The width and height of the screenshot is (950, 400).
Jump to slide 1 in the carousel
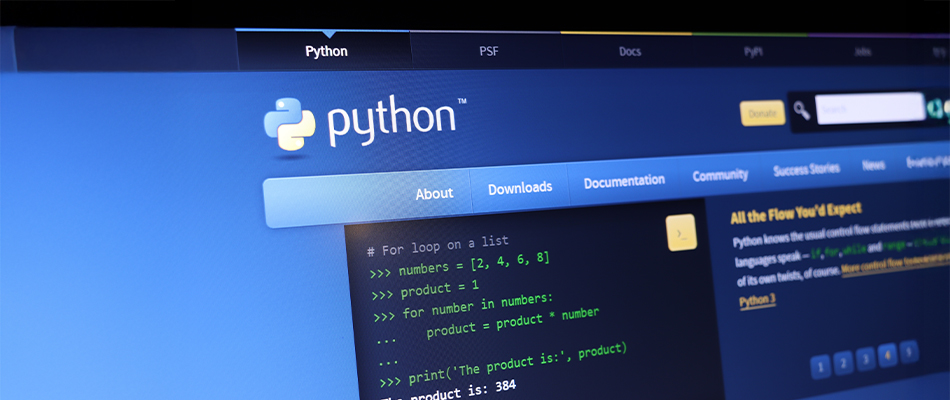click(x=820, y=367)
